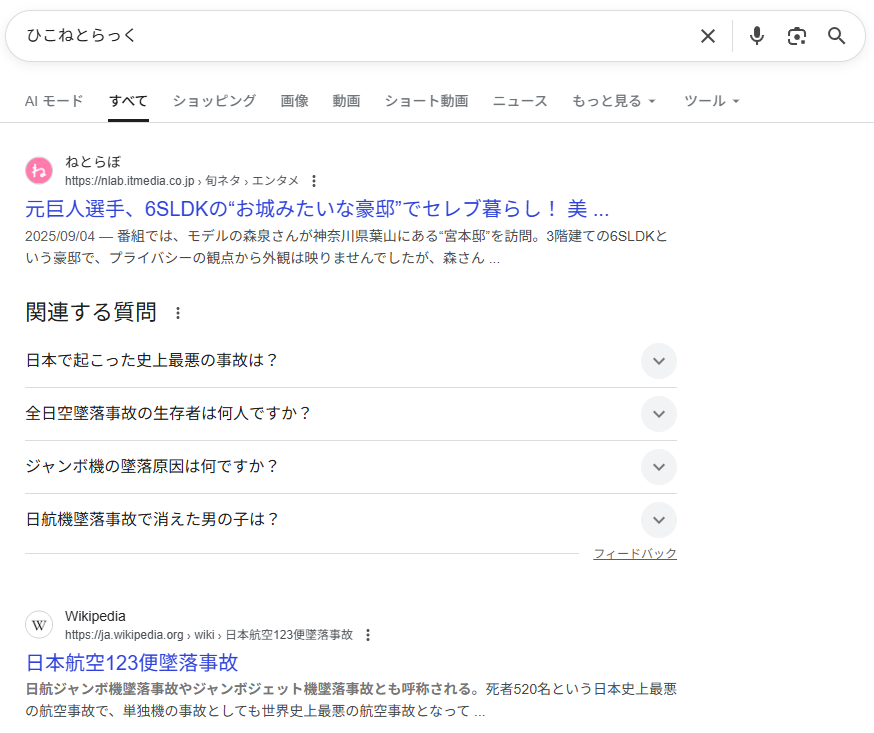Viewport: 874px width, 733px height.
Task: Switch to the ニュース tab
Action: tap(520, 101)
